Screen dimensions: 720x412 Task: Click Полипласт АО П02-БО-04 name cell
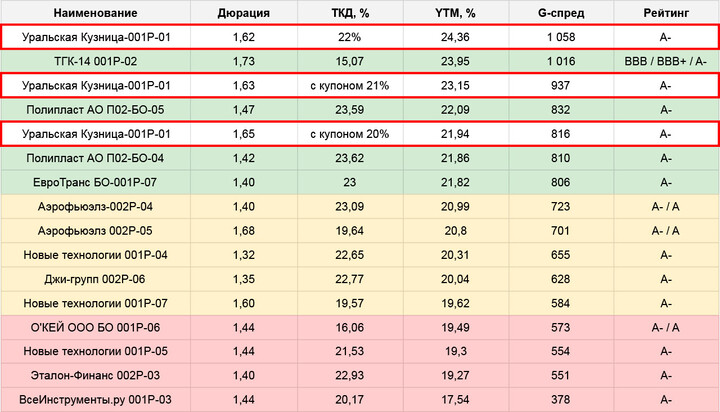(95, 158)
